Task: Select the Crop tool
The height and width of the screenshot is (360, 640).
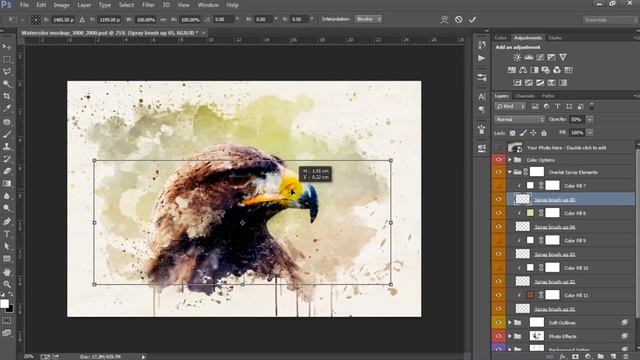Action: (x=7, y=96)
